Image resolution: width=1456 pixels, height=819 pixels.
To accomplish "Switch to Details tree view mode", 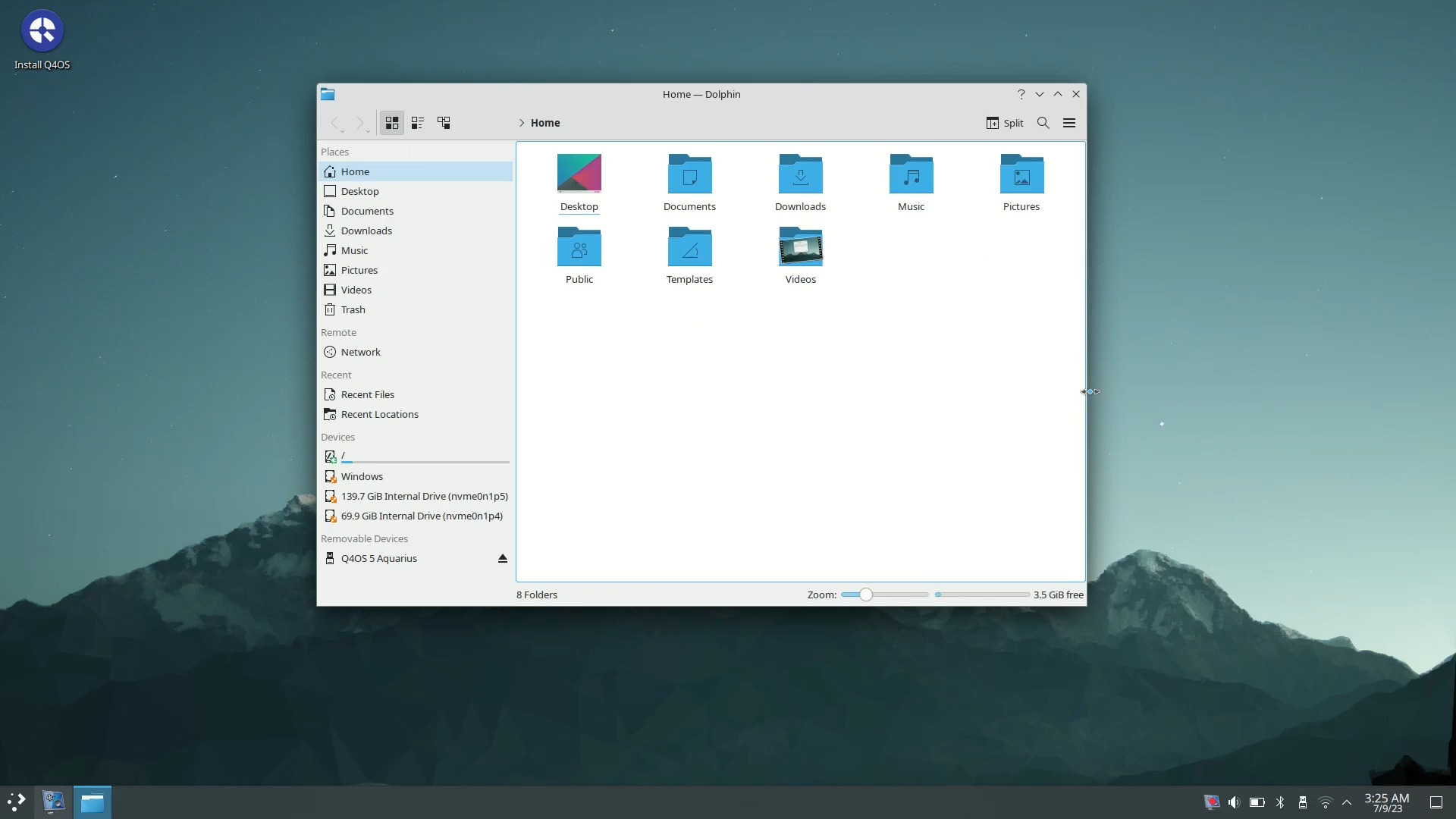I will (444, 123).
